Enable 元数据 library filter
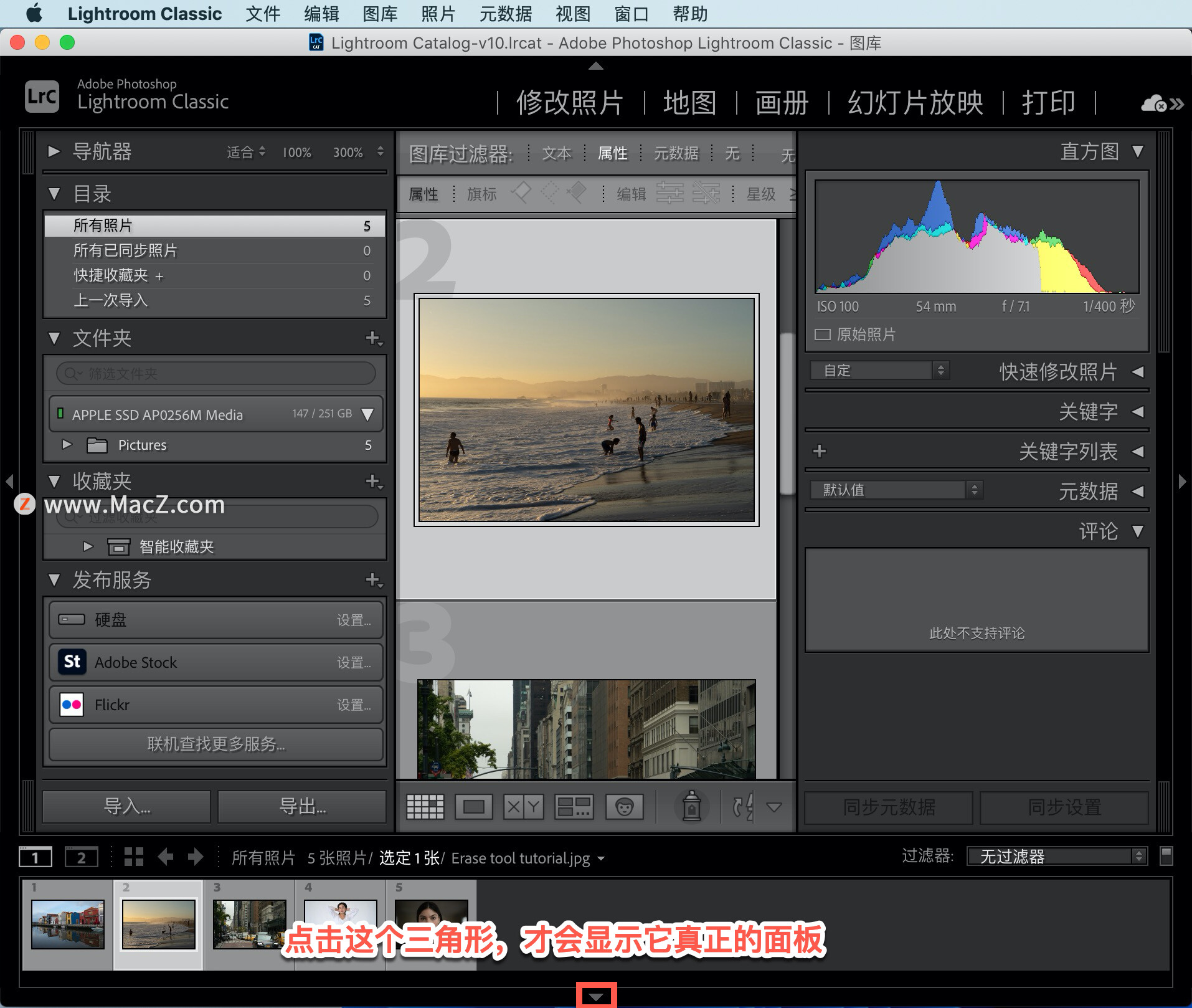Screen dimensions: 1192x1008 point(676,153)
